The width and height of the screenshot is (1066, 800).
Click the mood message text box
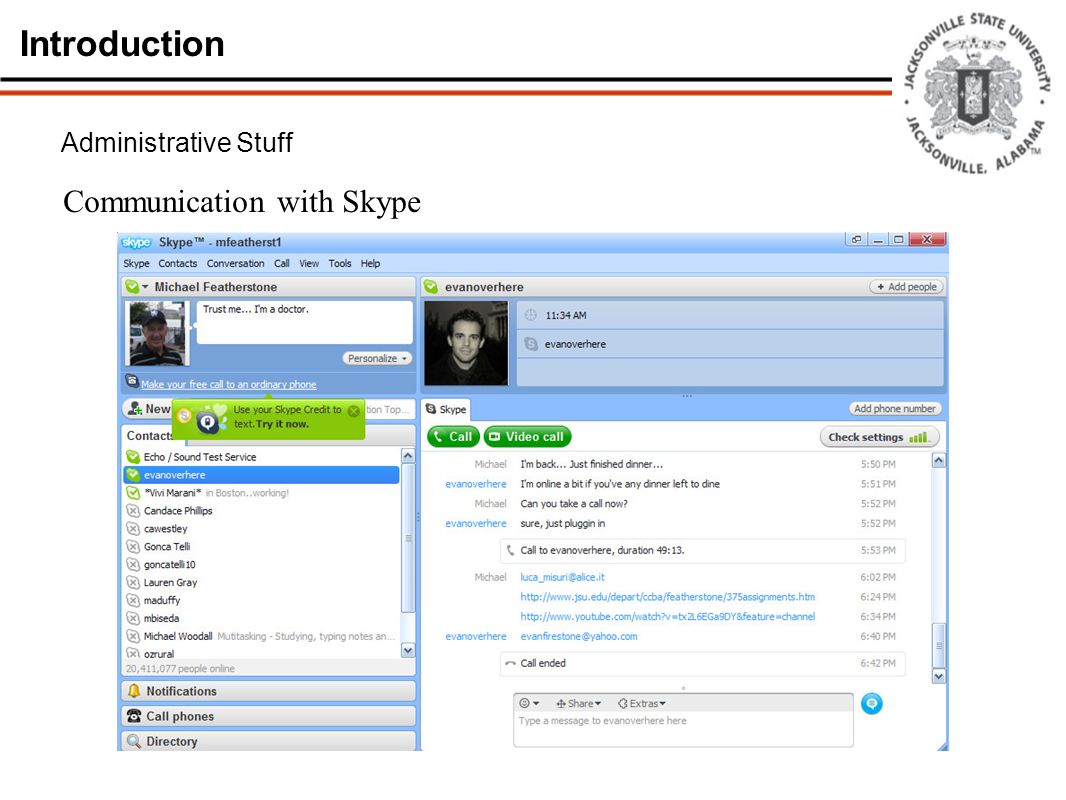click(304, 323)
